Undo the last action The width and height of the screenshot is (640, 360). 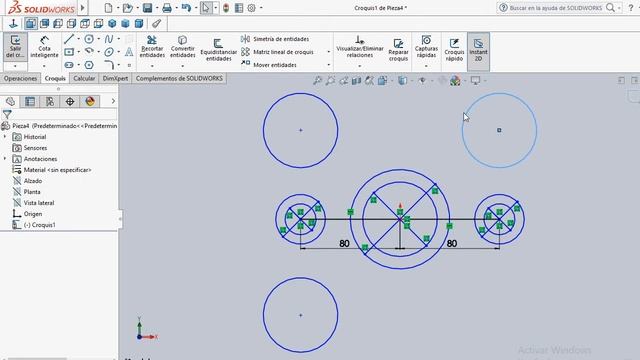(x=186, y=8)
